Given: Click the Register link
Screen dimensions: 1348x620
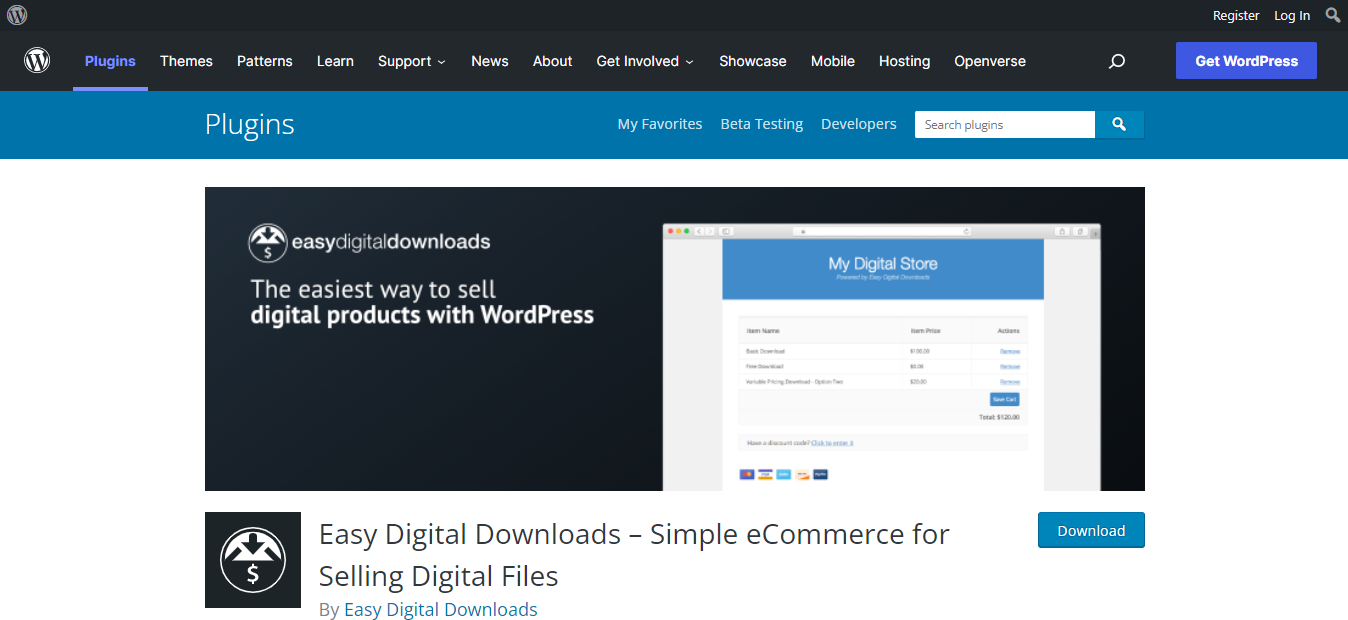Looking at the screenshot, I should tap(1236, 15).
